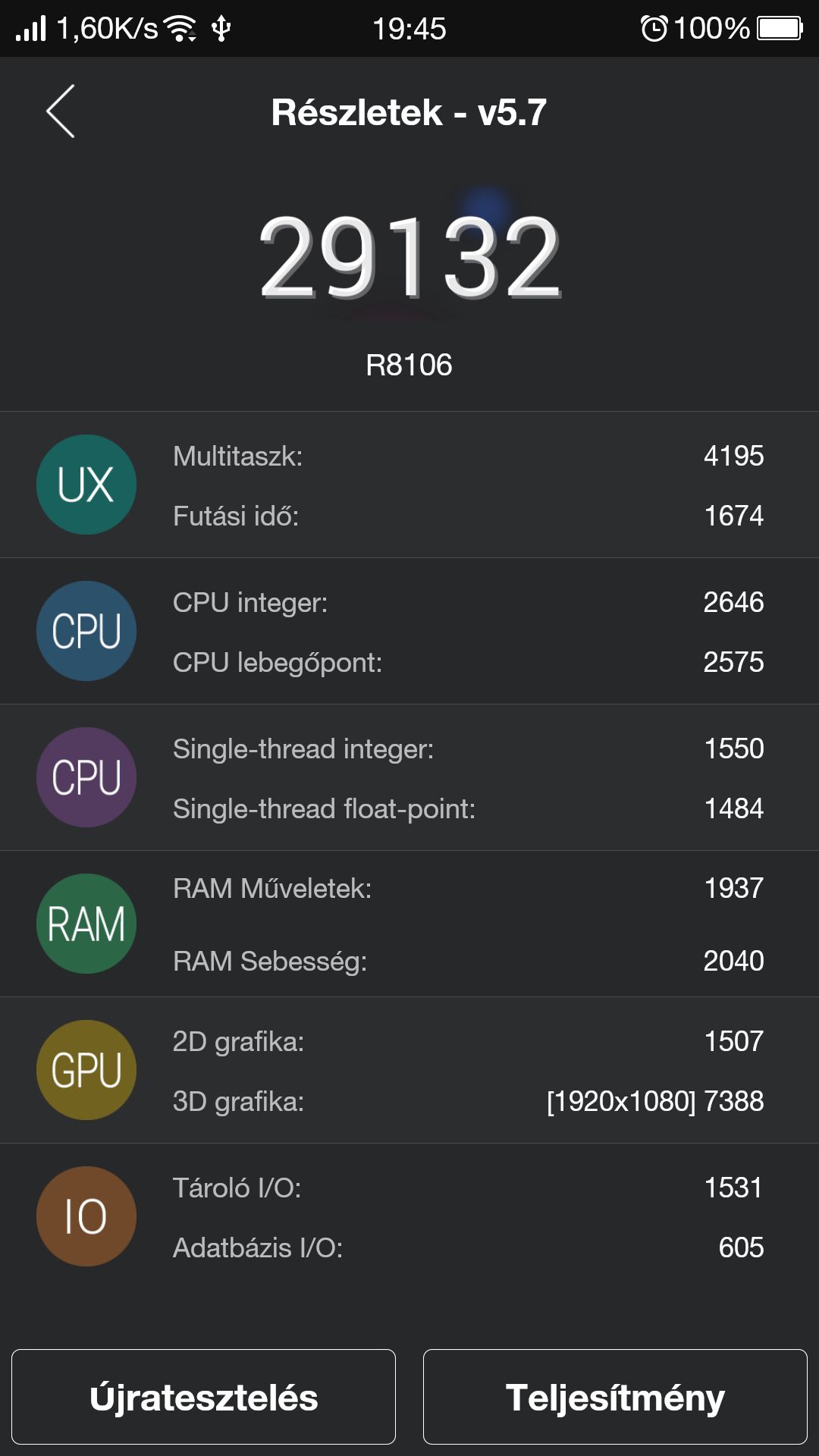Tap the alarm clock status icon

654,29
